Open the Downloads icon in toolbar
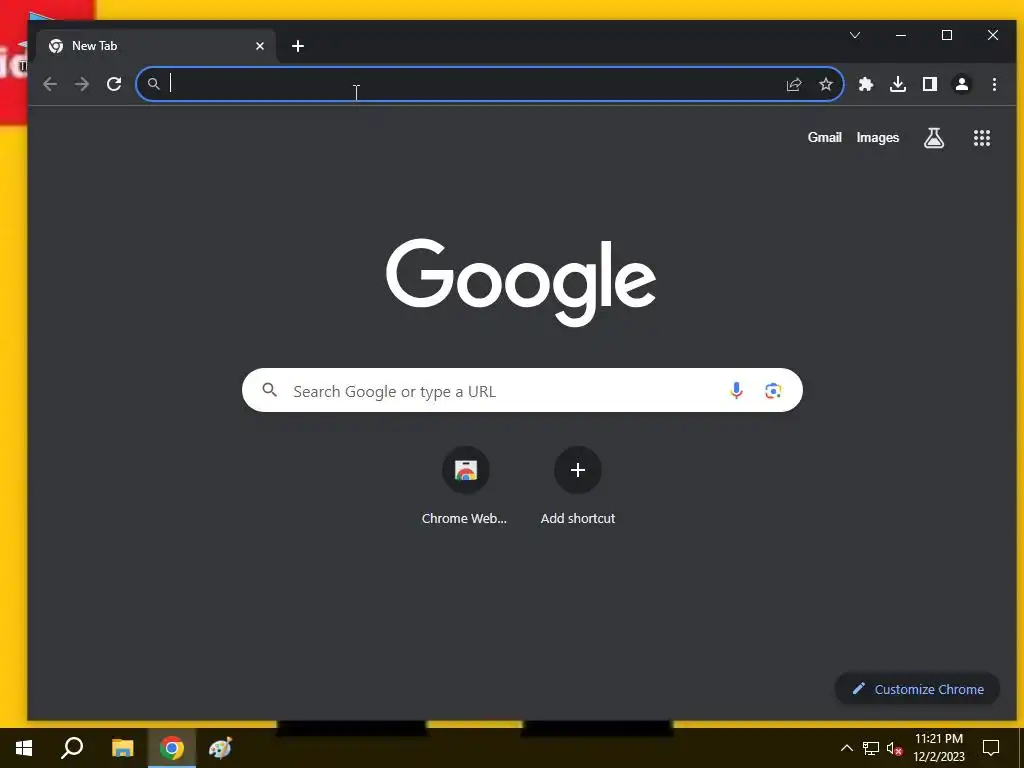Image resolution: width=1024 pixels, height=768 pixels. pos(898,84)
